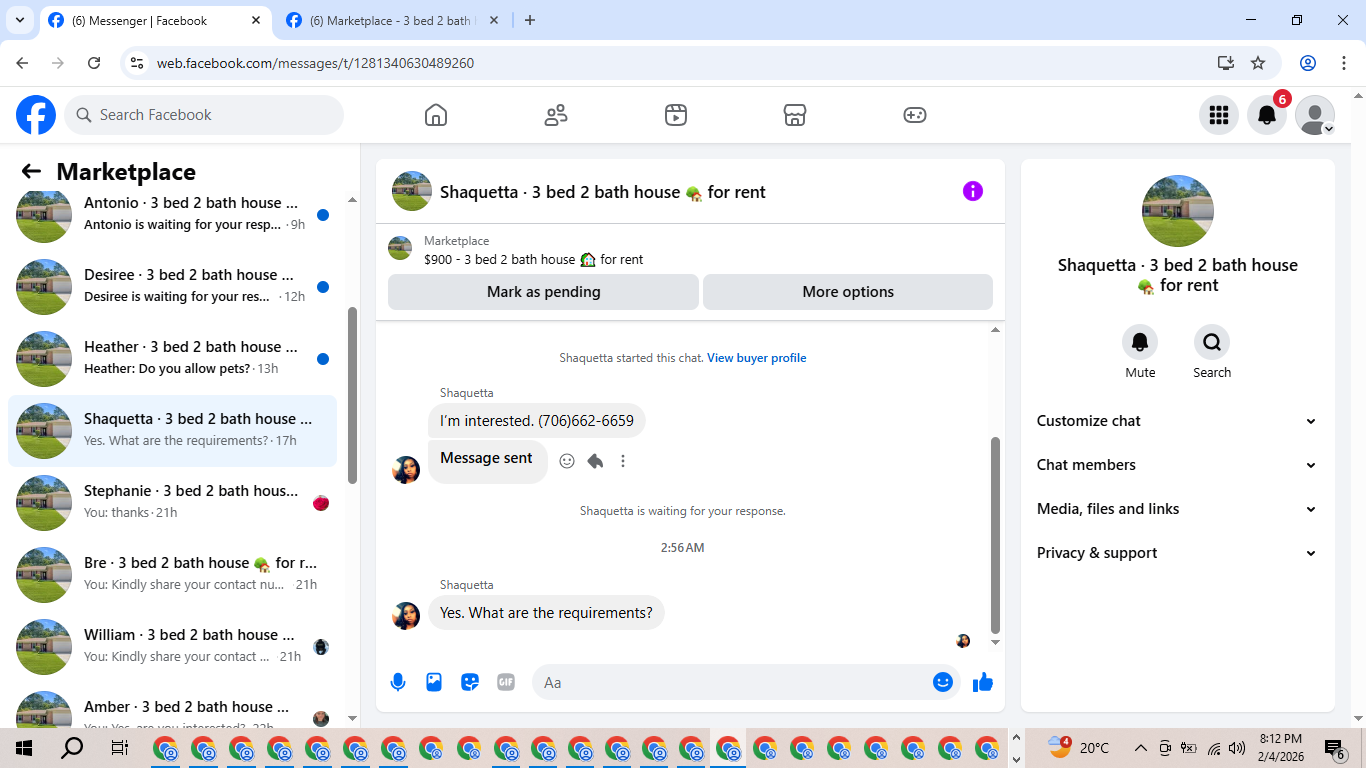The height and width of the screenshot is (768, 1366).
Task: Open Heather's conversation about pets
Action: point(172,359)
